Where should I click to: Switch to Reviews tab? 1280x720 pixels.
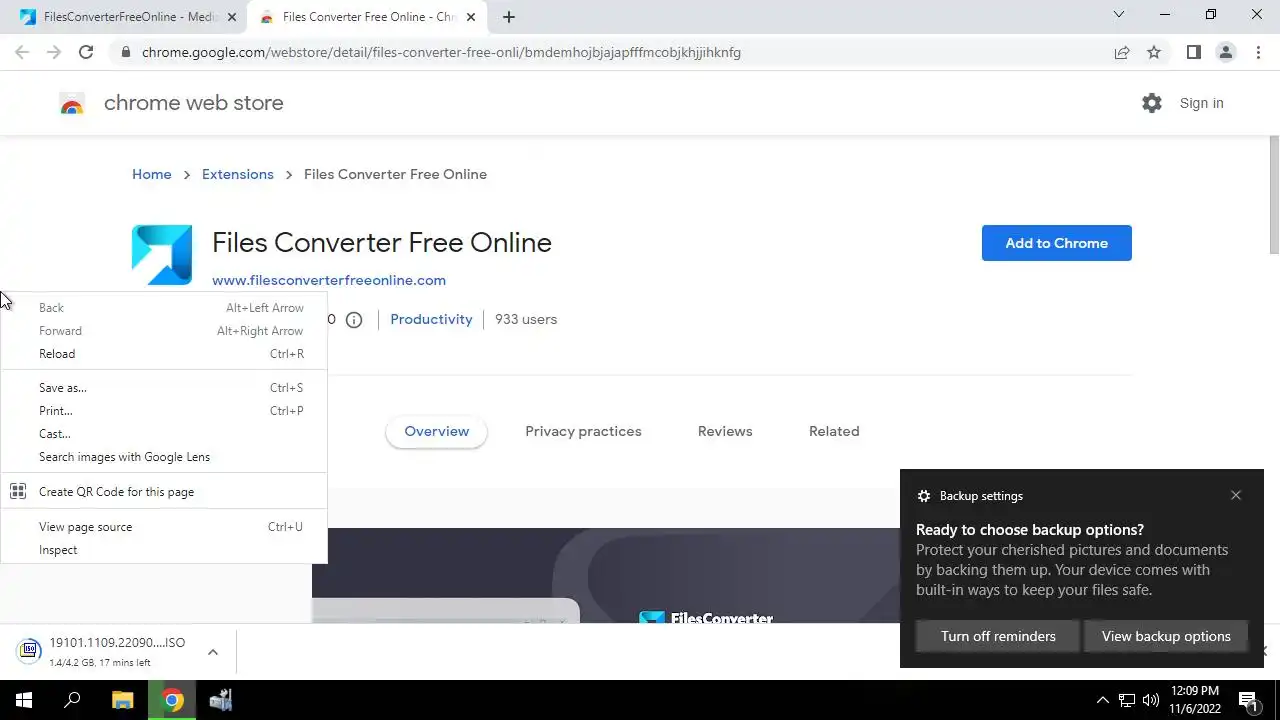click(725, 431)
